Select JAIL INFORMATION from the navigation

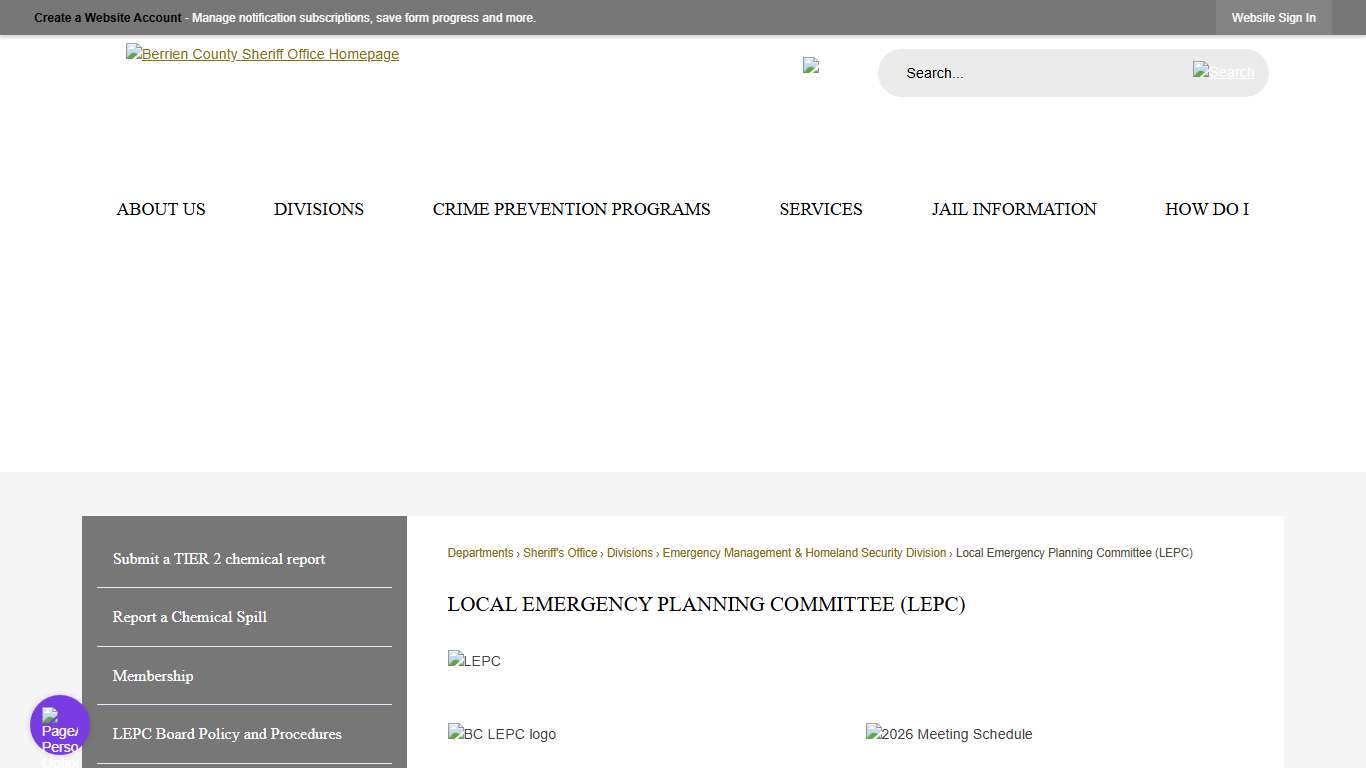pos(1013,209)
